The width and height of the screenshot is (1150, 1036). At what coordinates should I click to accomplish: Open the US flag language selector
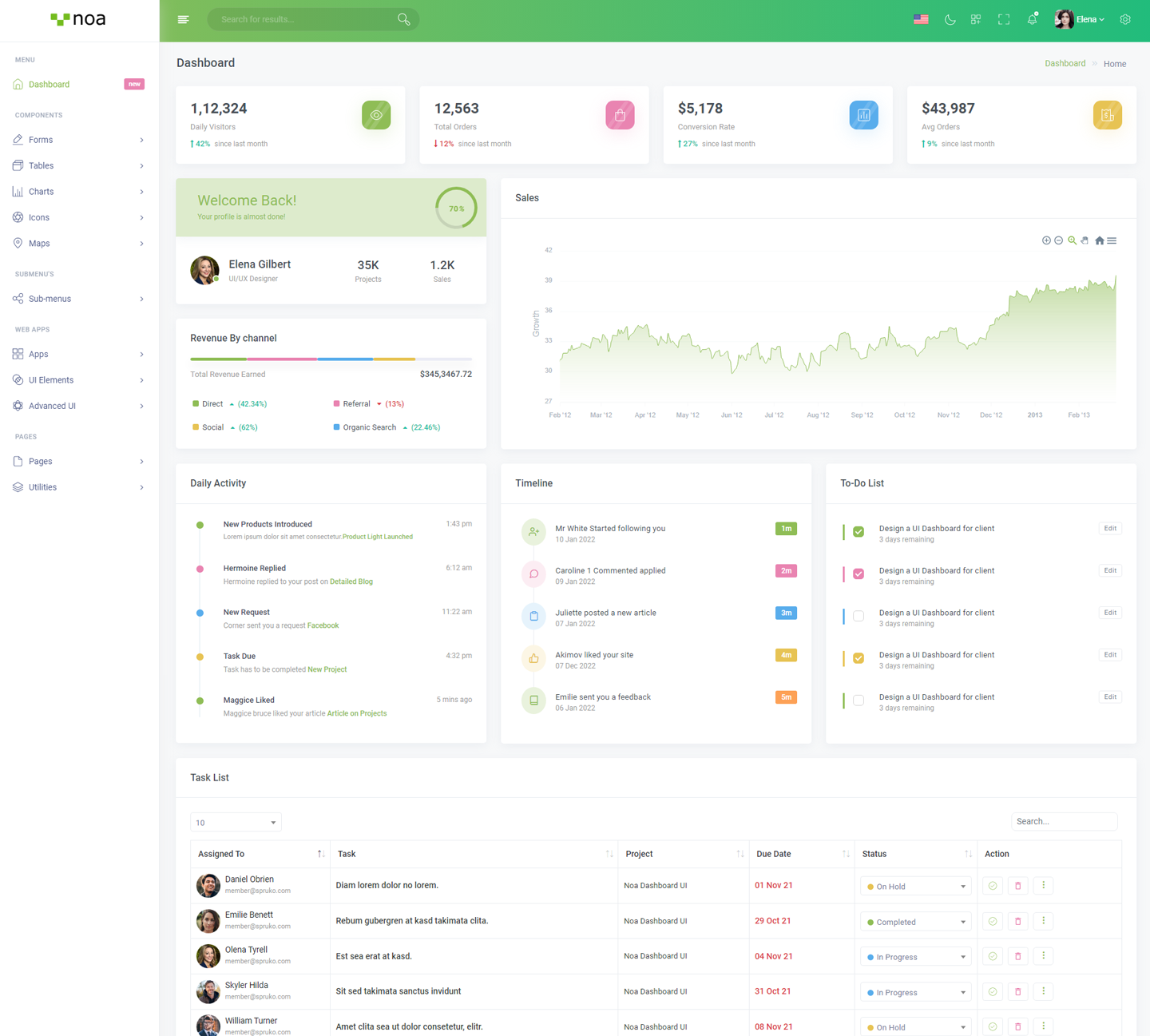click(x=921, y=19)
